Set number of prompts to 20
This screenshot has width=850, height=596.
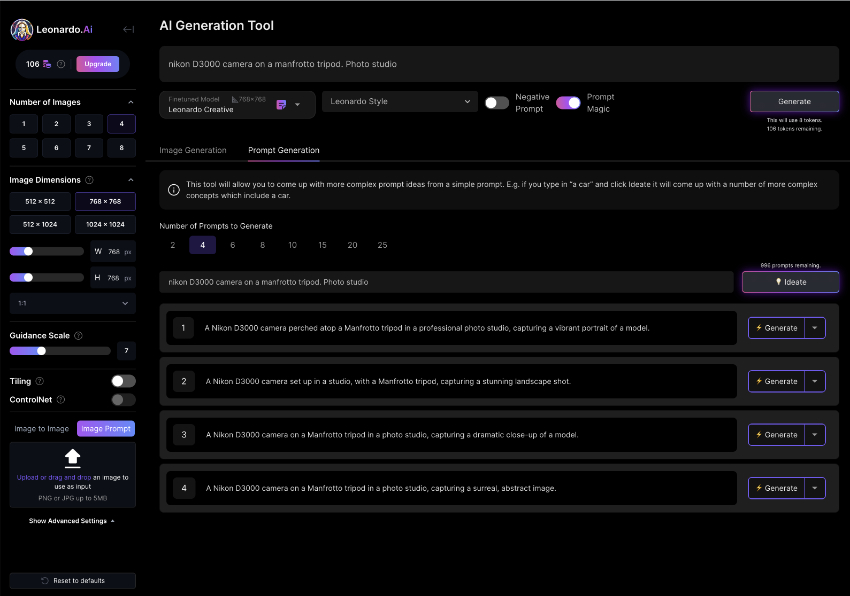click(352, 245)
